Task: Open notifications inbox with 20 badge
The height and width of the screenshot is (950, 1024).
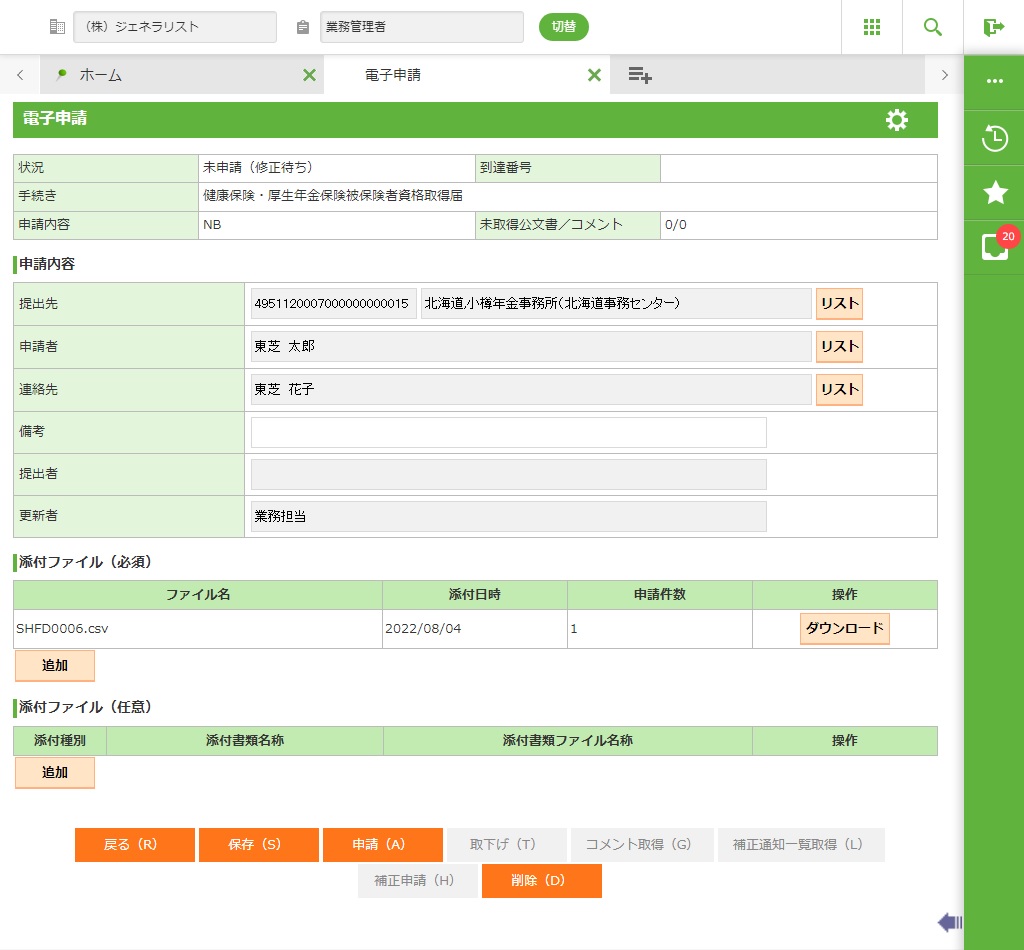Action: click(x=994, y=247)
